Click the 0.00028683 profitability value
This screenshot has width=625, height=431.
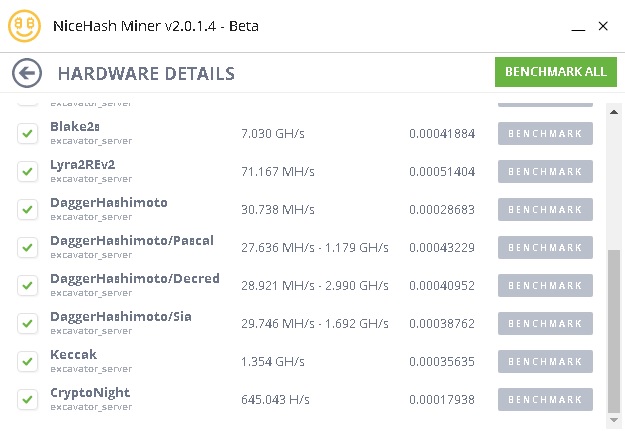tap(442, 210)
